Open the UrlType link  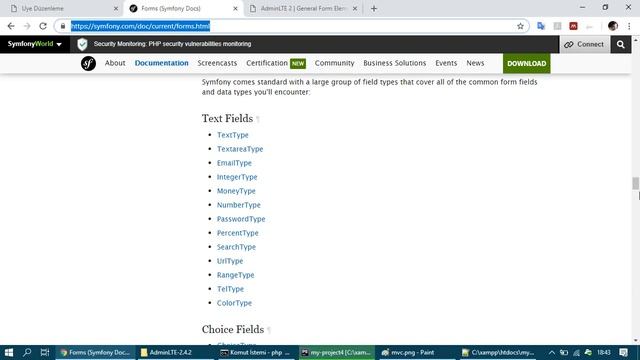230,261
